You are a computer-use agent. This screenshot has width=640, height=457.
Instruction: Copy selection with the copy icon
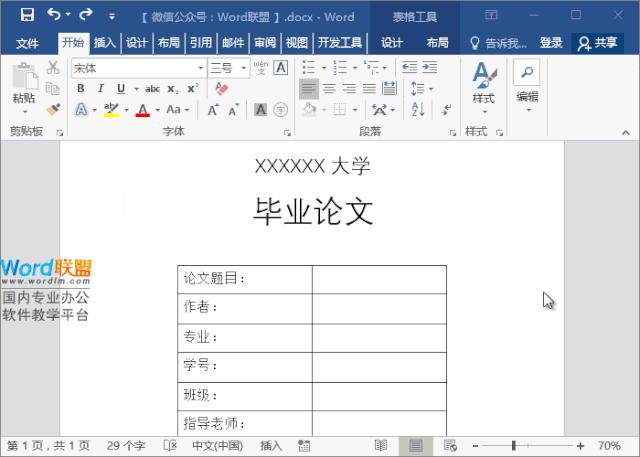point(53,88)
